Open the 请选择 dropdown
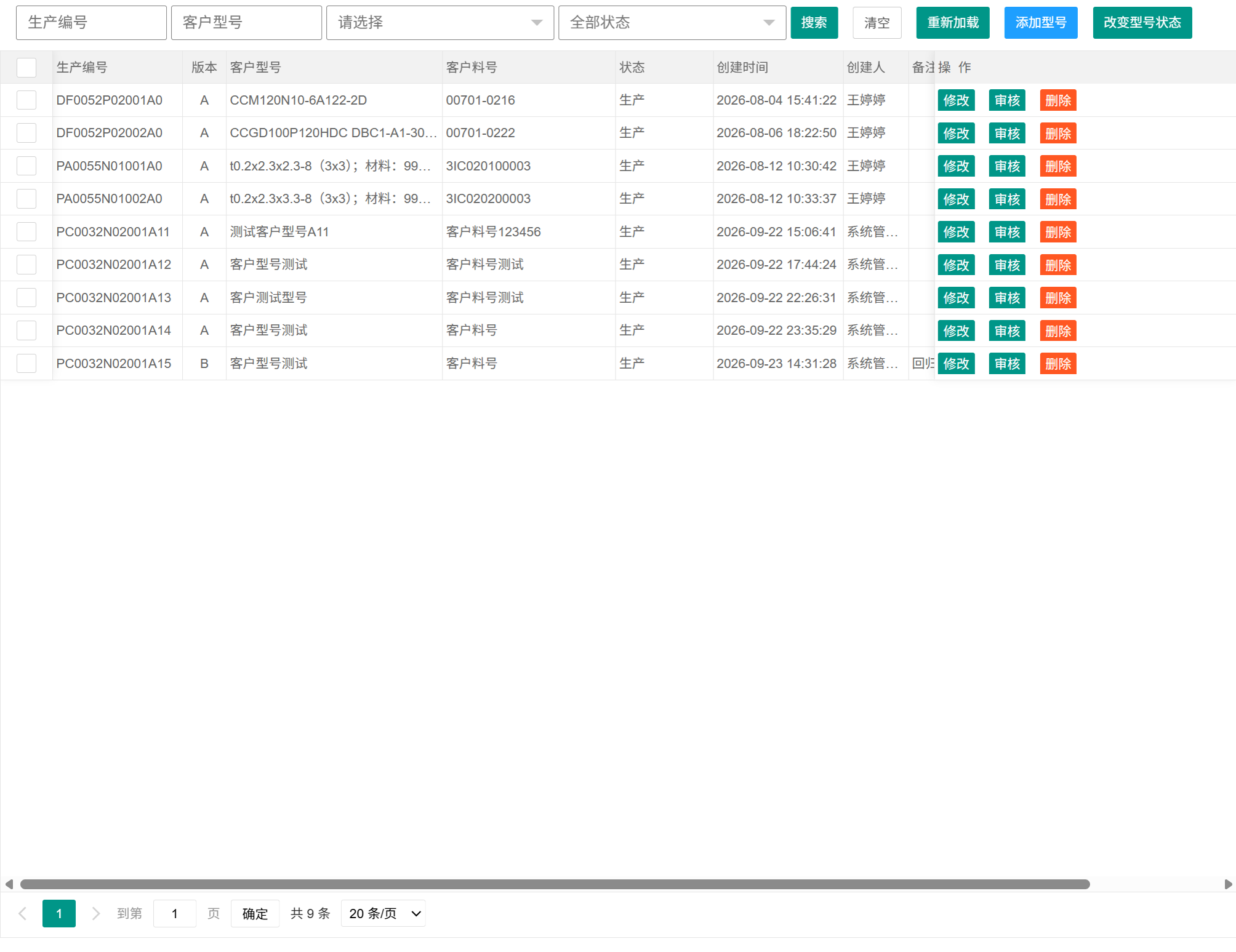Viewport: 1236px width, 952px height. pyautogui.click(x=440, y=23)
